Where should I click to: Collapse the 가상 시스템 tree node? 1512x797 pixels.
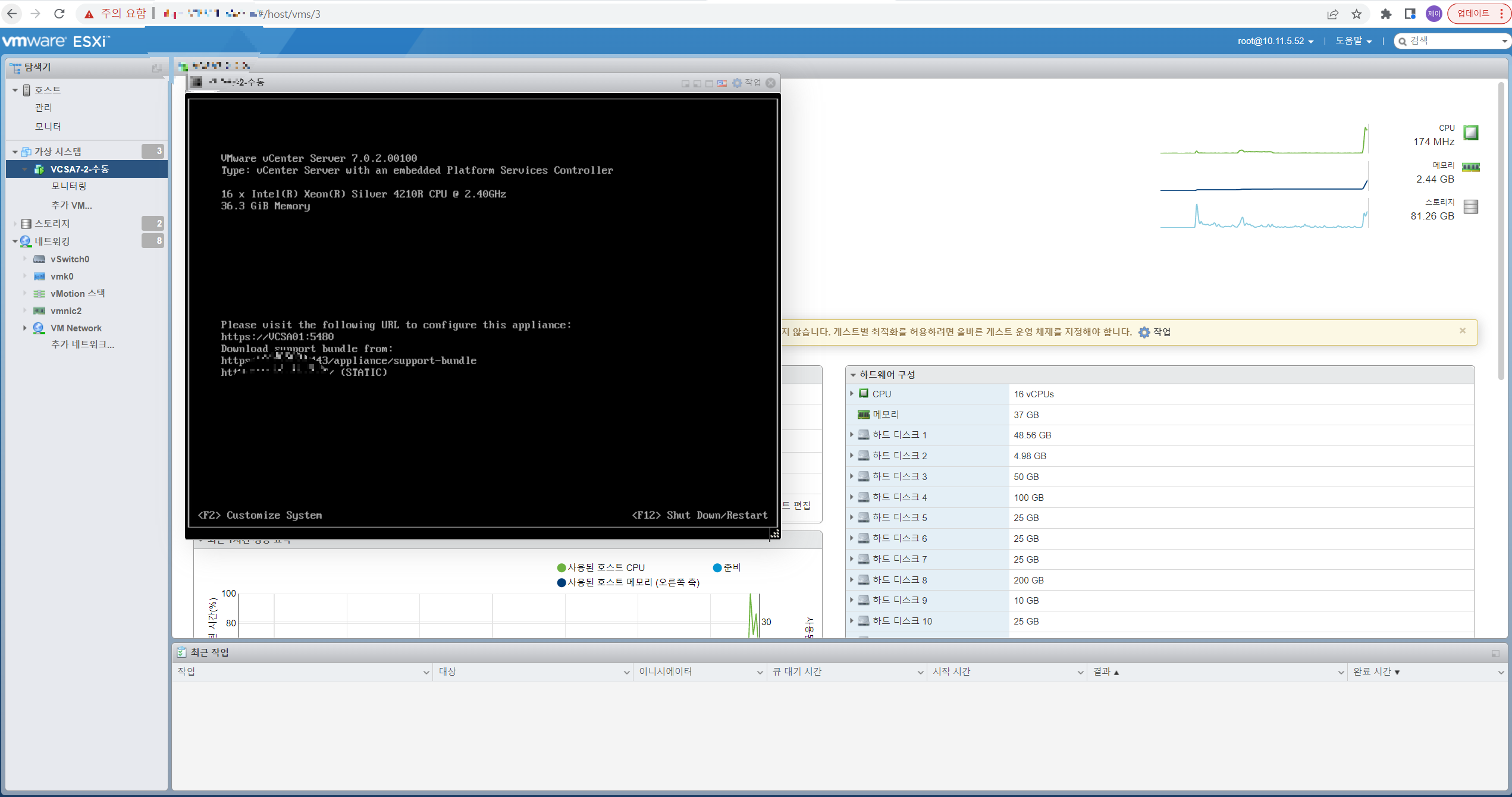[15, 152]
